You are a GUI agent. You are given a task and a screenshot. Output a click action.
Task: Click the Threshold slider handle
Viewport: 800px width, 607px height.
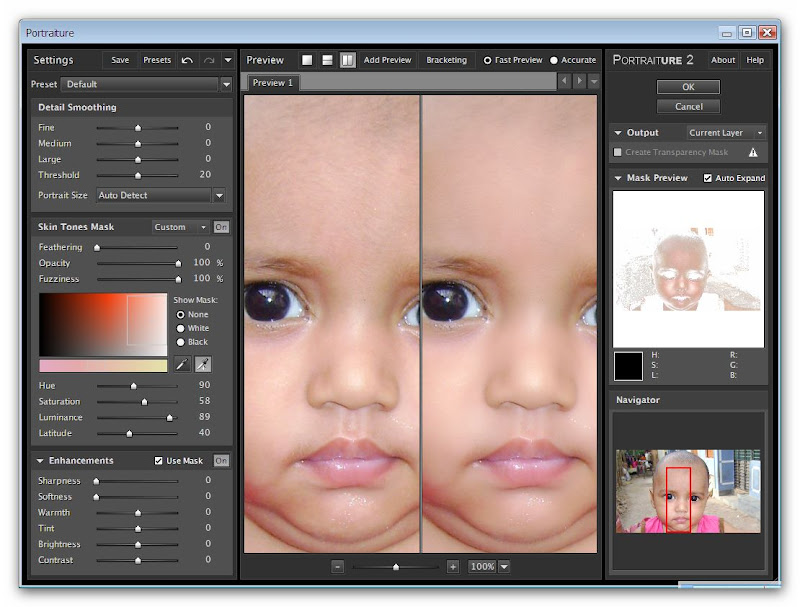pos(138,175)
